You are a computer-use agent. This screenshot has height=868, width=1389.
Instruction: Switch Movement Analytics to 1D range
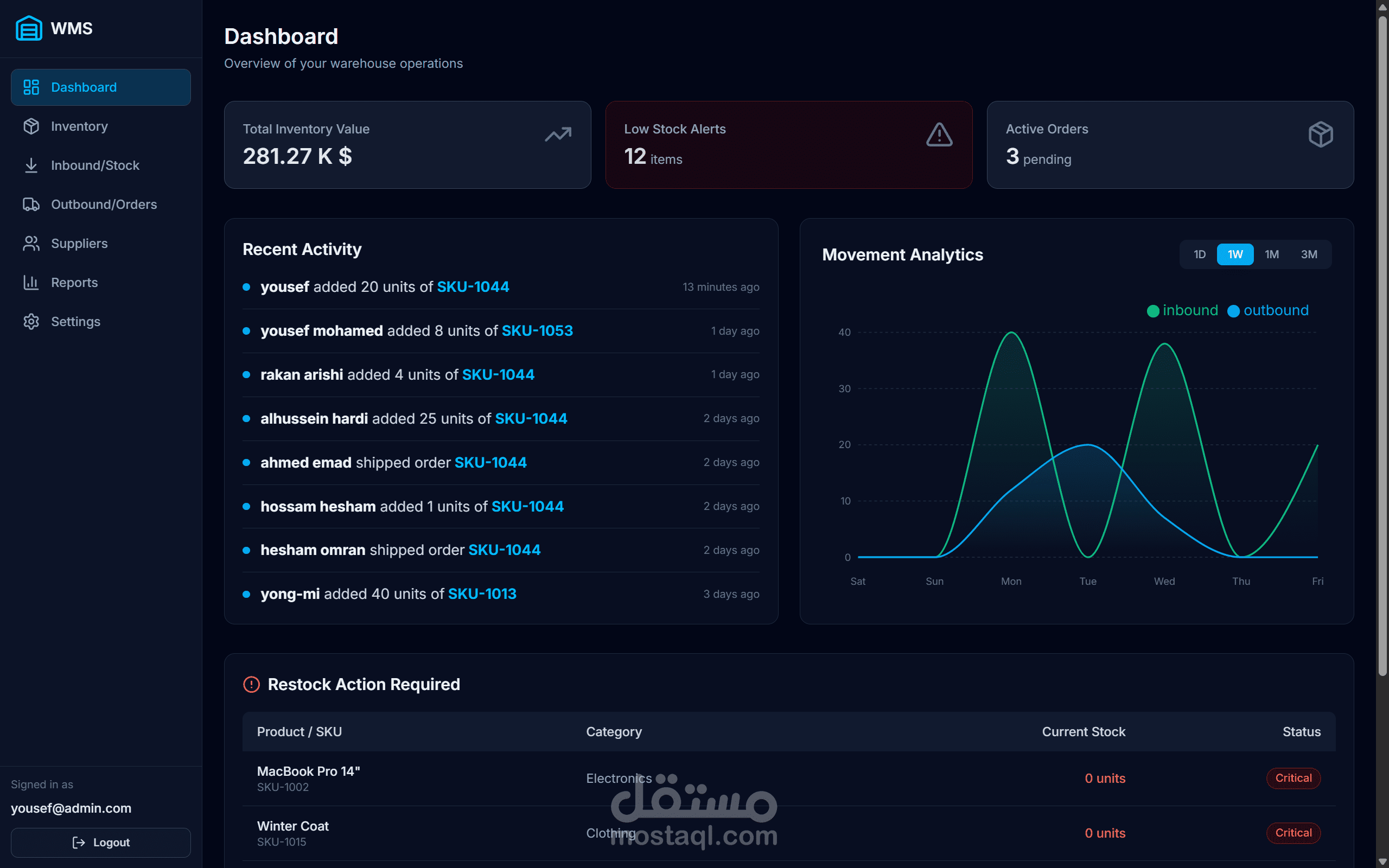tap(1200, 254)
